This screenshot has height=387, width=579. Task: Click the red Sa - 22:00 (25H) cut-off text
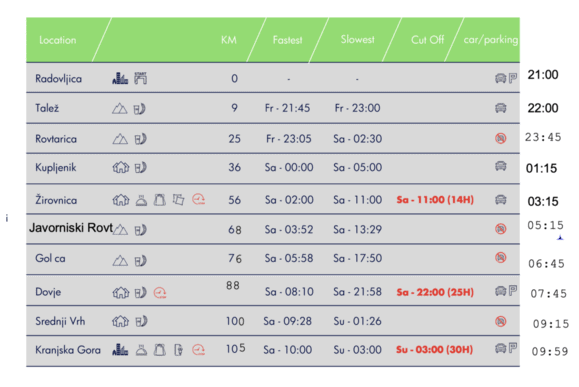(x=435, y=292)
